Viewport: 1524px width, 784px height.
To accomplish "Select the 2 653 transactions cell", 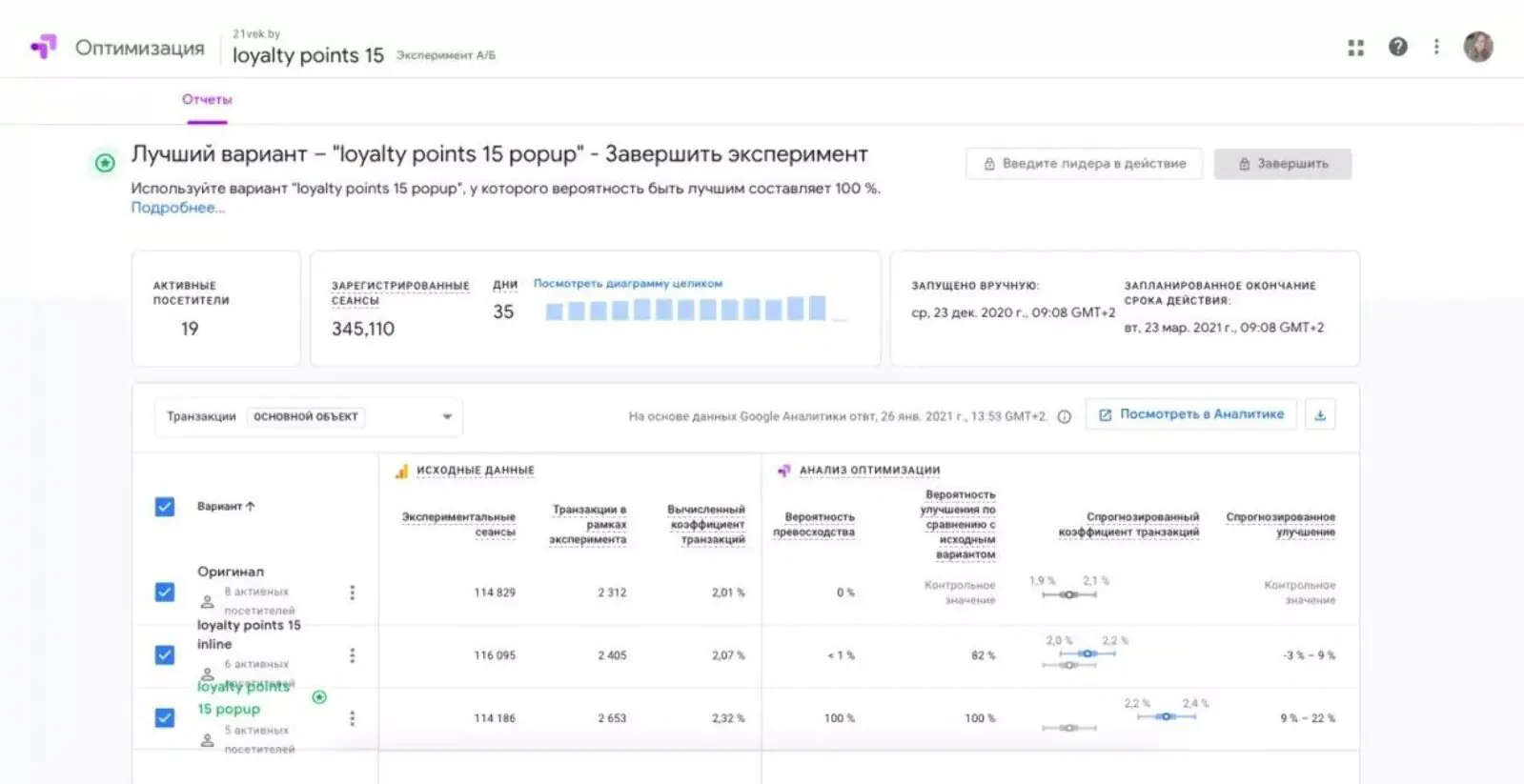I will [x=612, y=718].
